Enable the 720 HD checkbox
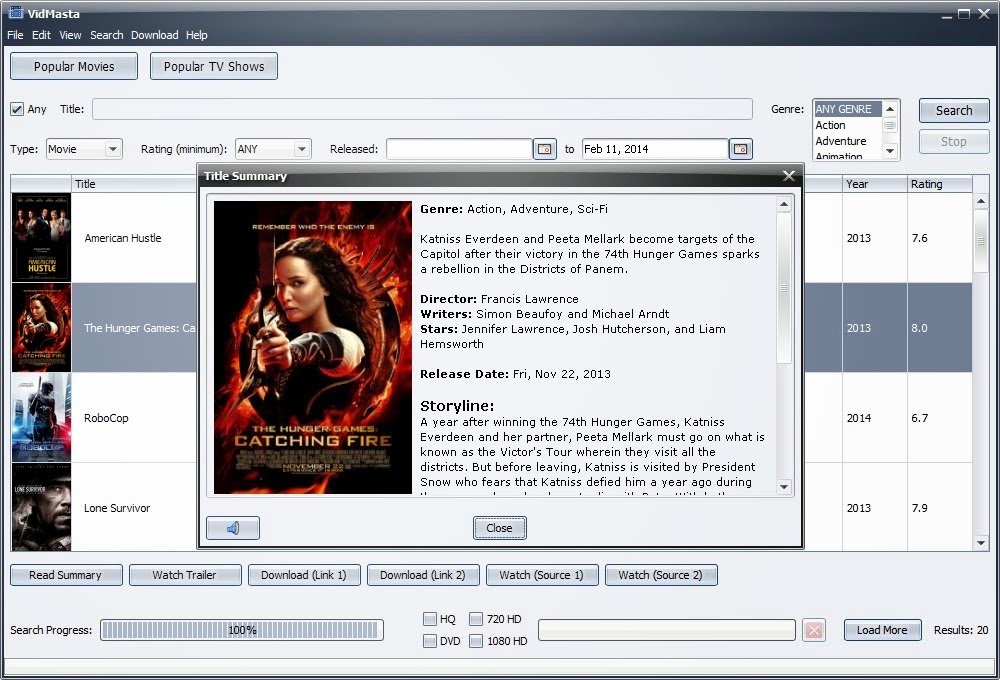 [x=476, y=619]
